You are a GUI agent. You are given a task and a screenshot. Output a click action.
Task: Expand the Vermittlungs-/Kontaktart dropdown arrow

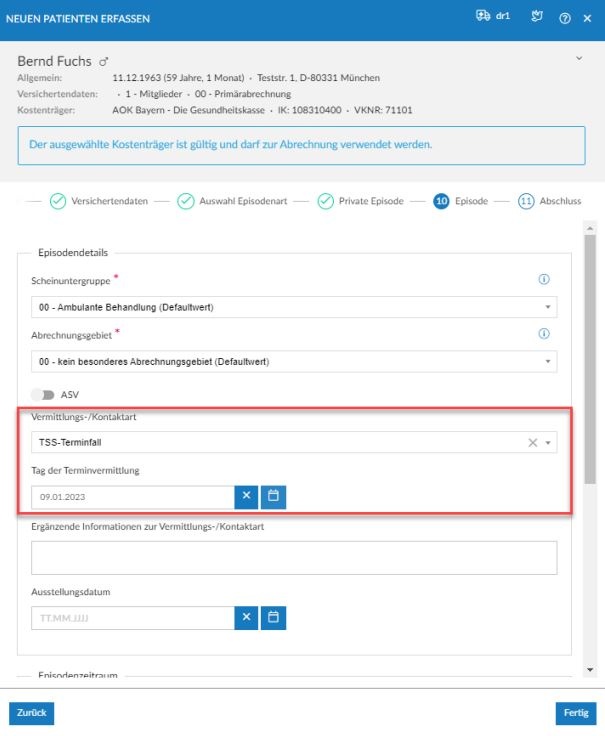tap(548, 443)
